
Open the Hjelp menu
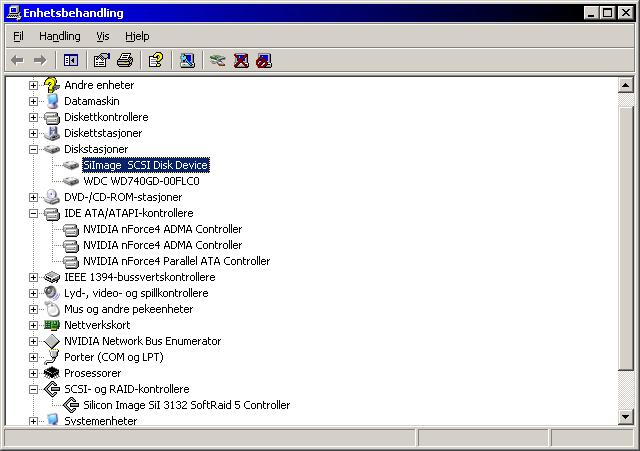(137, 36)
